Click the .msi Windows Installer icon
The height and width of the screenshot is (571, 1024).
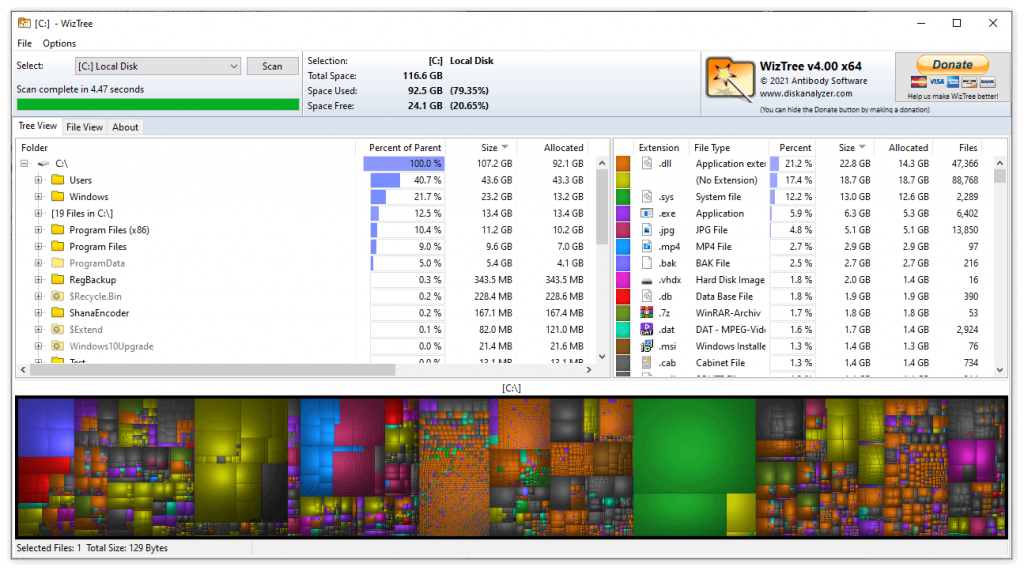click(647, 346)
